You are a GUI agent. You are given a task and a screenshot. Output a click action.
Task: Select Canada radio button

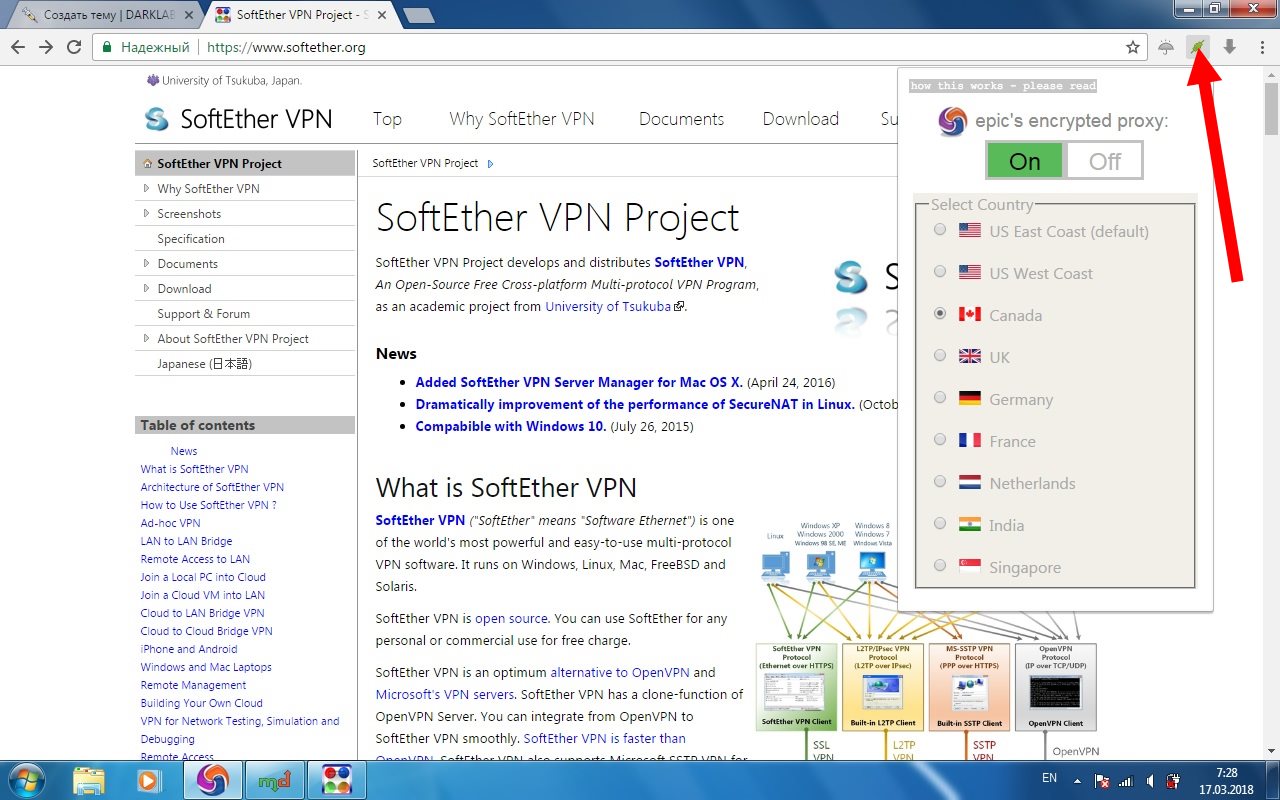[x=939, y=314]
